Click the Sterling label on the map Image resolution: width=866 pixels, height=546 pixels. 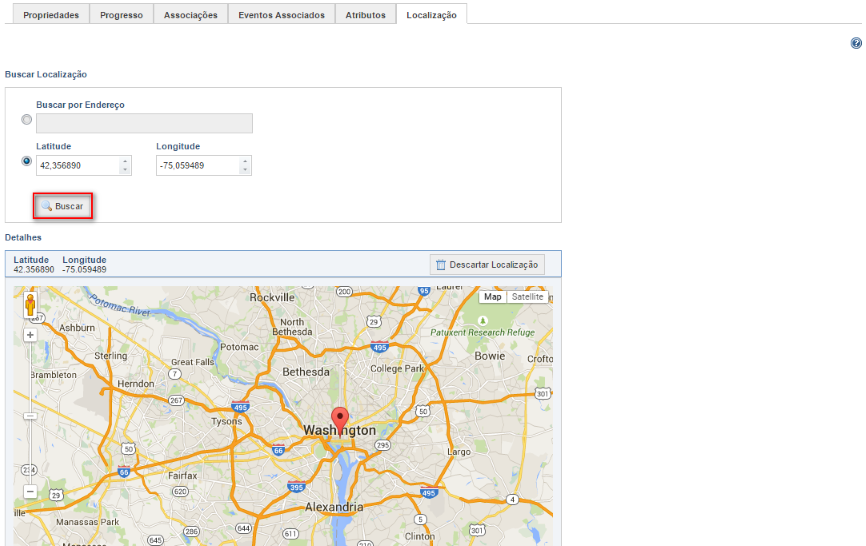110,356
